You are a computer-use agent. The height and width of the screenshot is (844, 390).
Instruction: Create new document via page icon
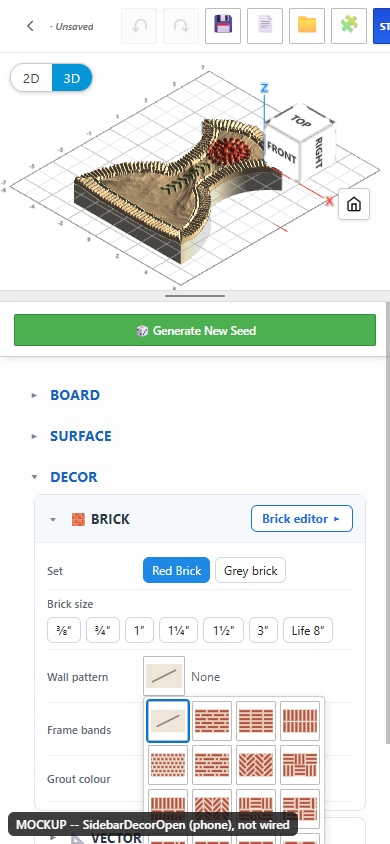pyautogui.click(x=265, y=26)
